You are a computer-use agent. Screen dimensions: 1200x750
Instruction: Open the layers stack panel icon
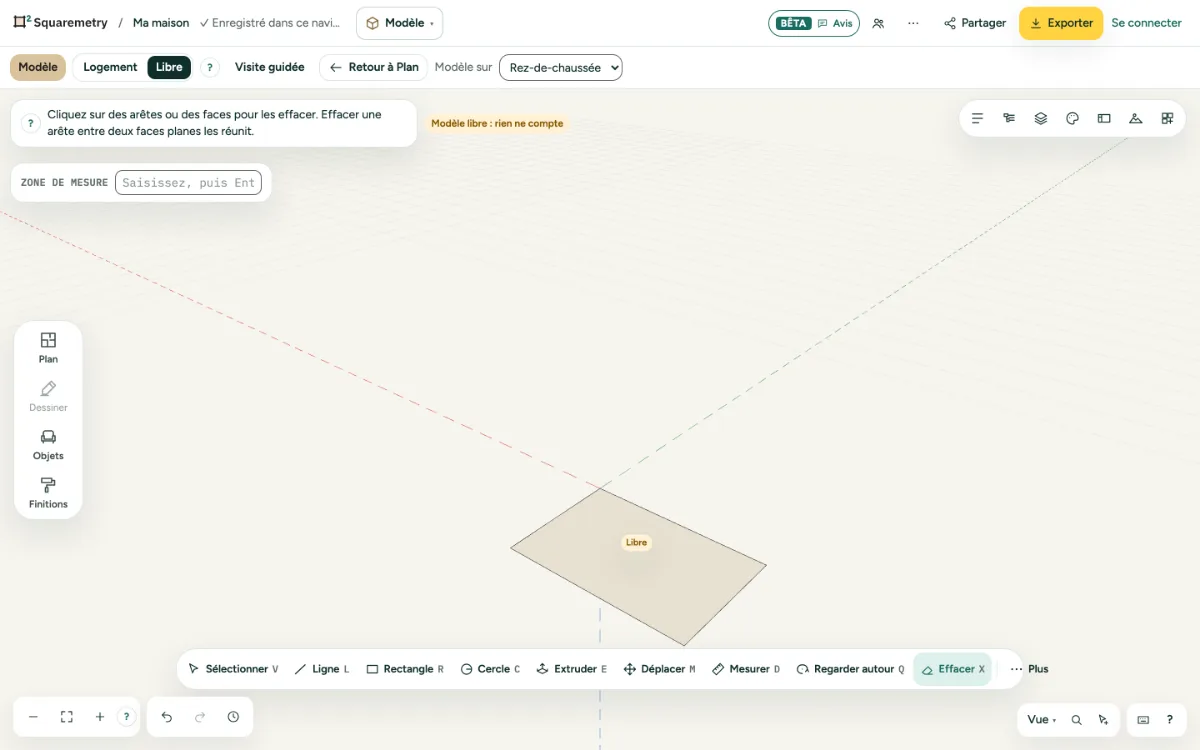pos(1041,118)
